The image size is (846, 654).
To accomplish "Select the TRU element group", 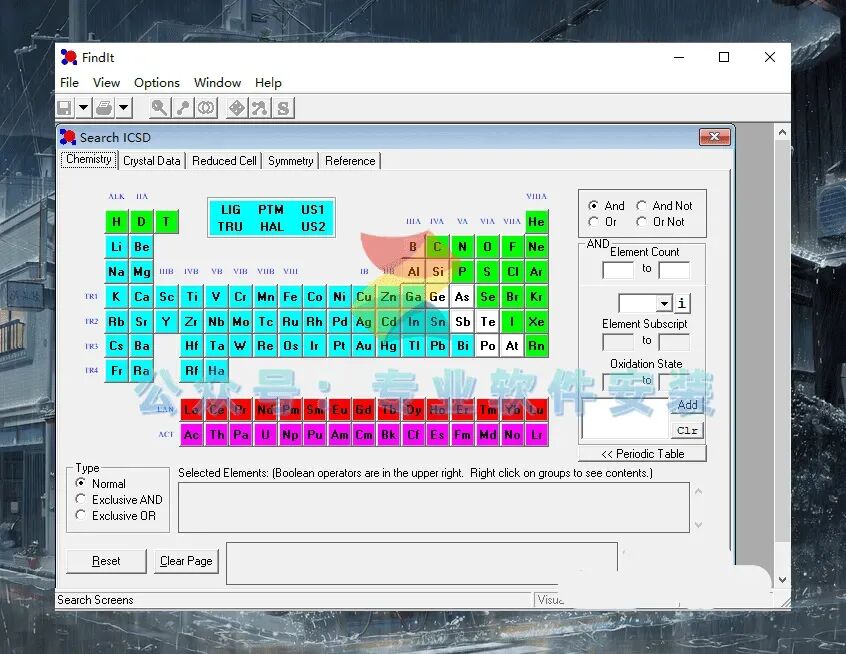I will coord(230,227).
